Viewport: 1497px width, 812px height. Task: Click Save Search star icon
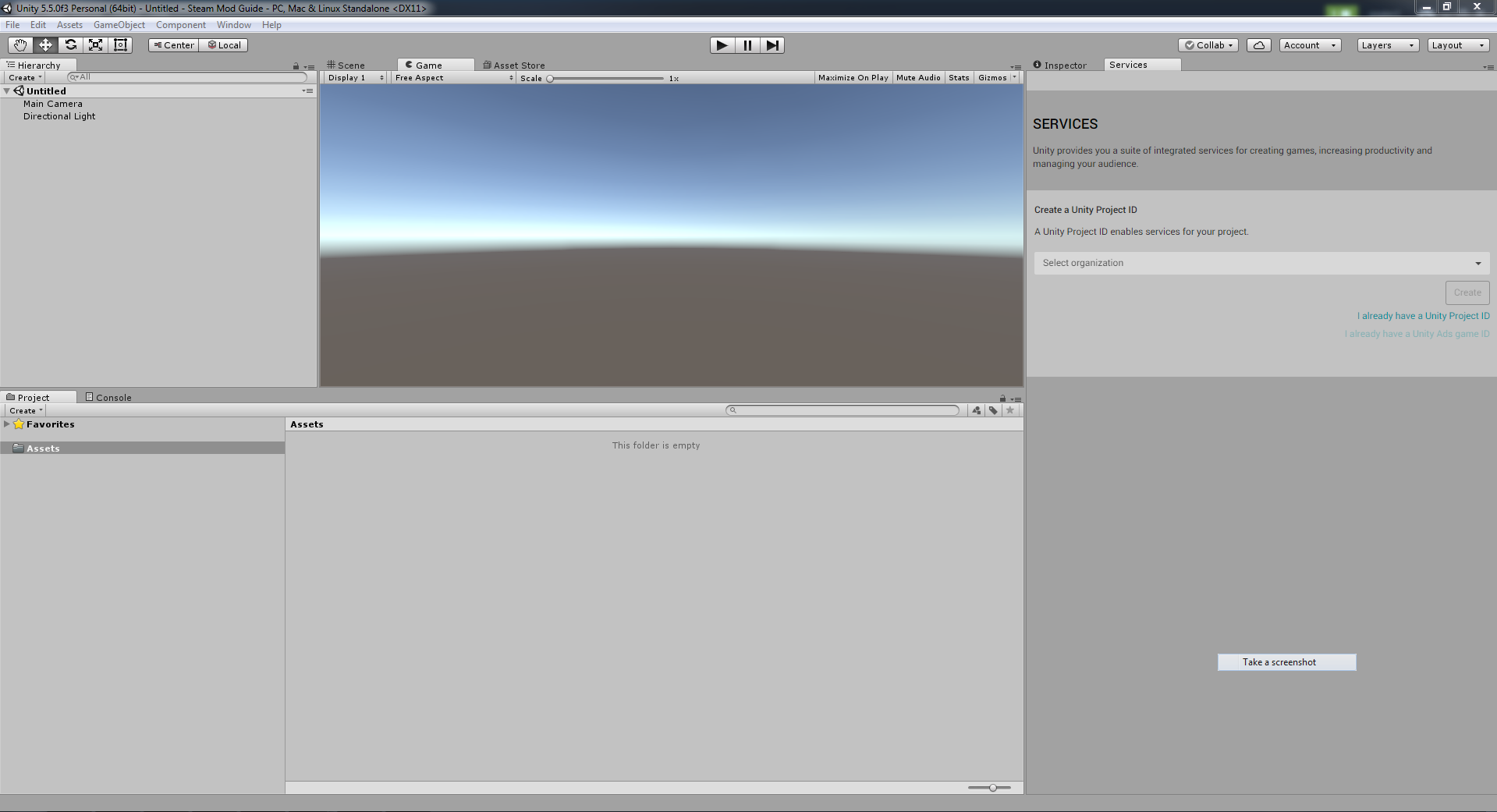1010,410
